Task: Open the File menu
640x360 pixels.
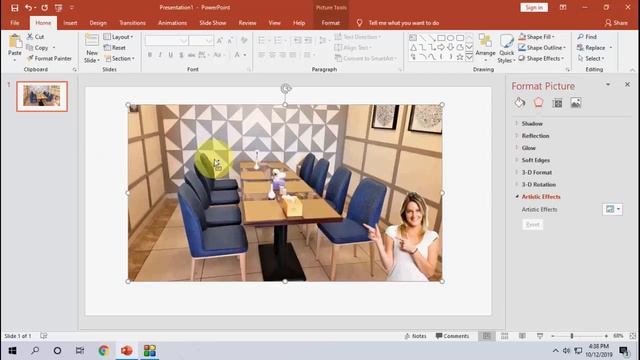Action: [x=15, y=23]
